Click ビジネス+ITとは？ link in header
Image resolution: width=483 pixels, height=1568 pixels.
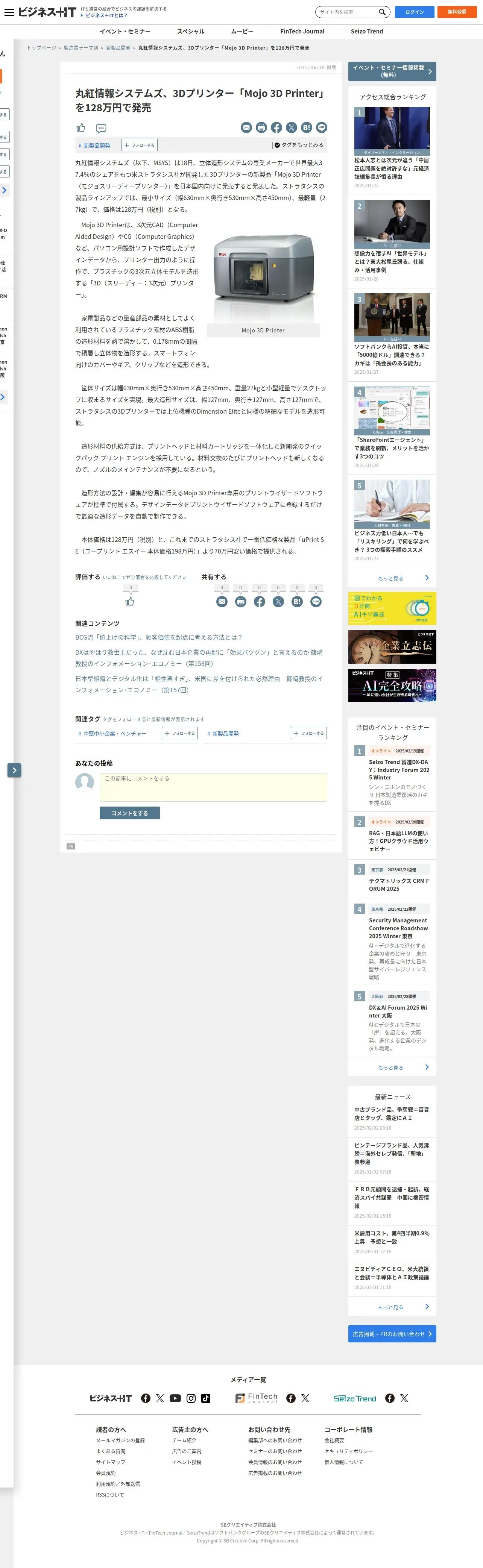[x=106, y=16]
